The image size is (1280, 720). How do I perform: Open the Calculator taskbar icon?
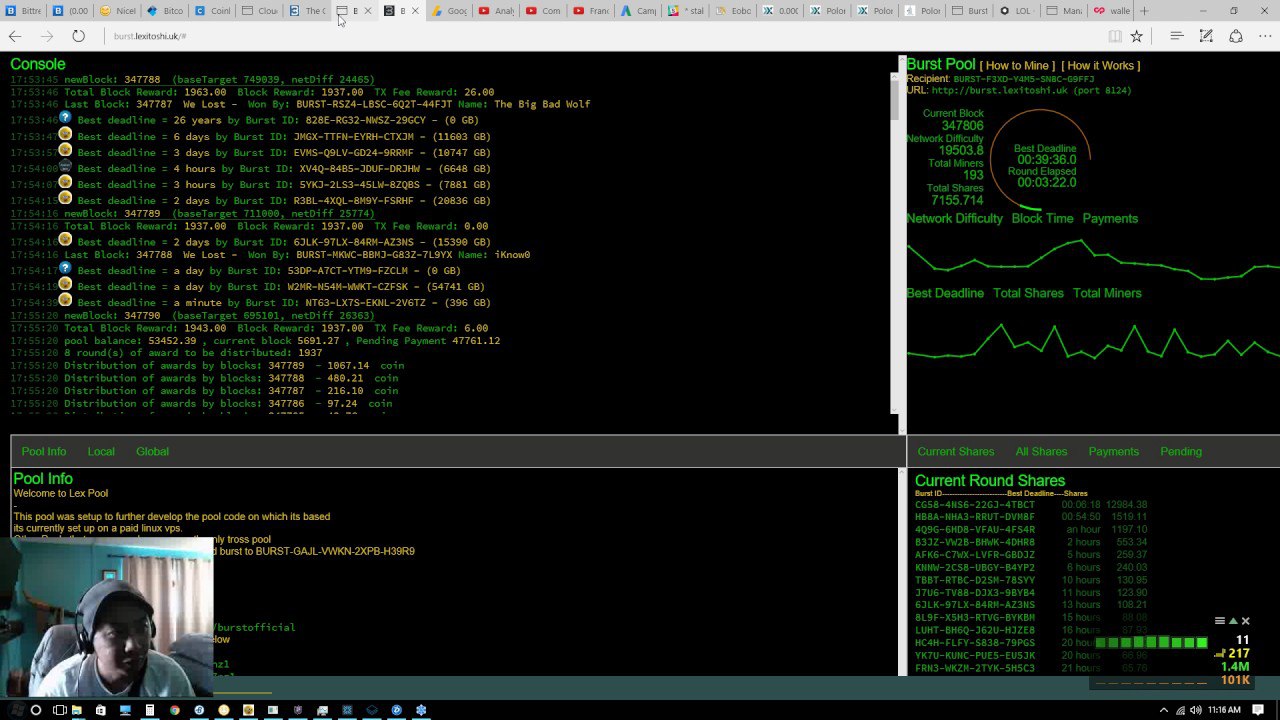150,710
